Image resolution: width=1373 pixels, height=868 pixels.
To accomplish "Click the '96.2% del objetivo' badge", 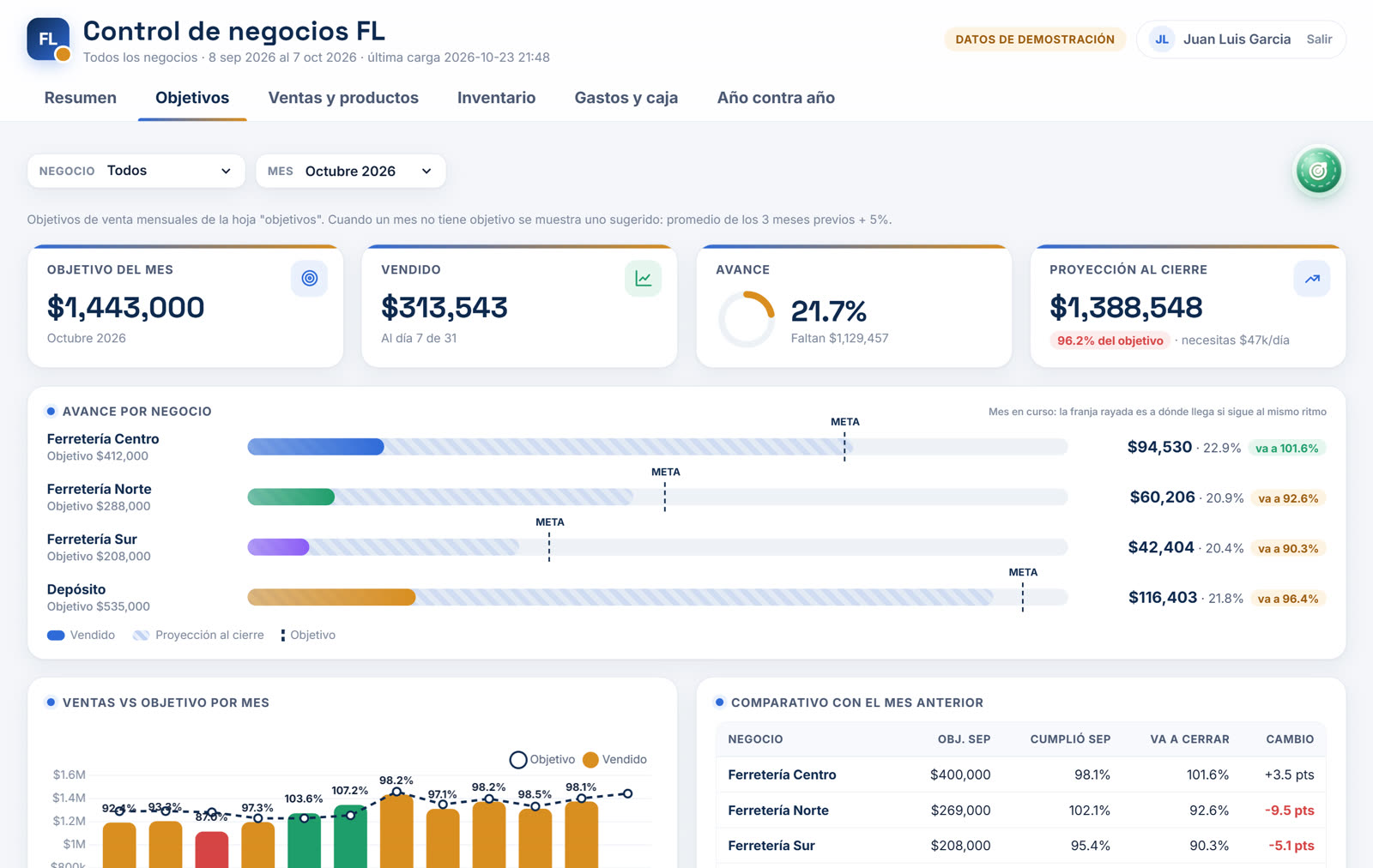I will click(x=1110, y=341).
